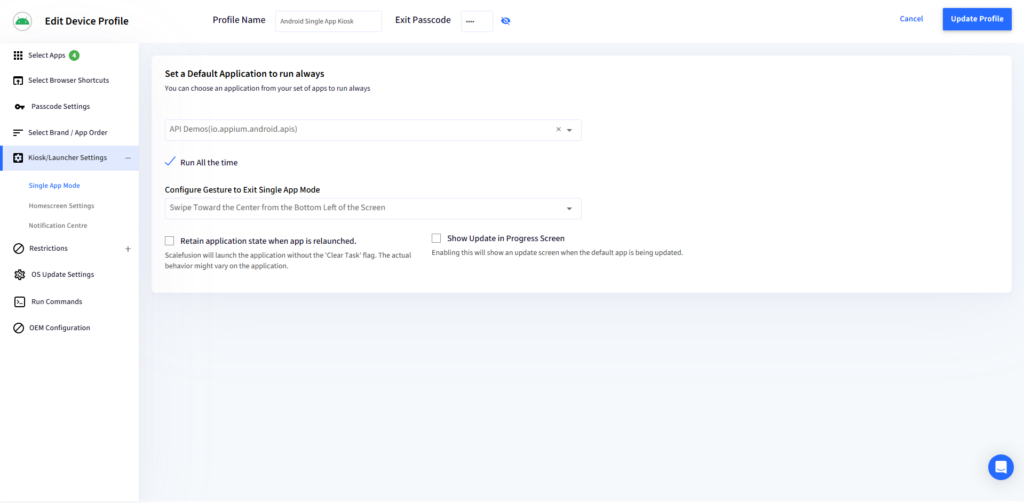Click the Passcode Settings key icon
1024x503 pixels.
coord(20,106)
